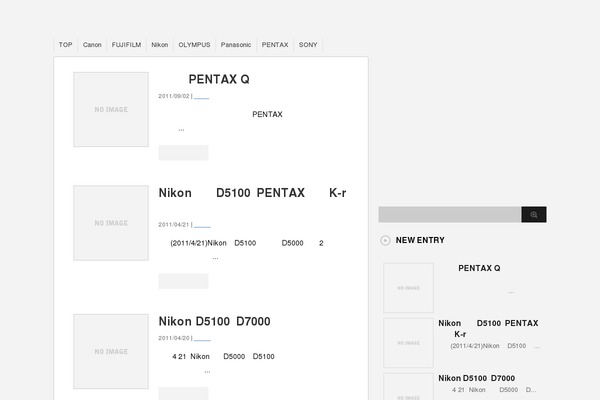Focus the sidebar search input field
The image size is (600, 400).
click(450, 215)
